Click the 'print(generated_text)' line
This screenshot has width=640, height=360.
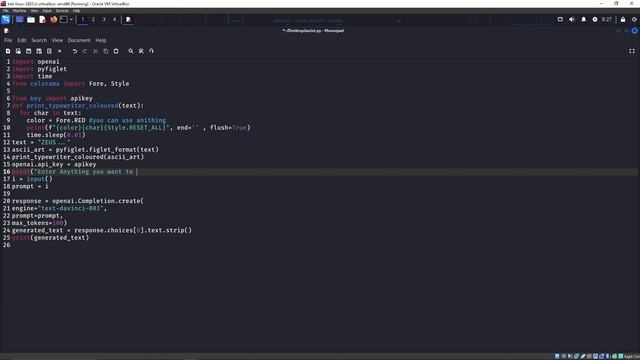click(50, 238)
